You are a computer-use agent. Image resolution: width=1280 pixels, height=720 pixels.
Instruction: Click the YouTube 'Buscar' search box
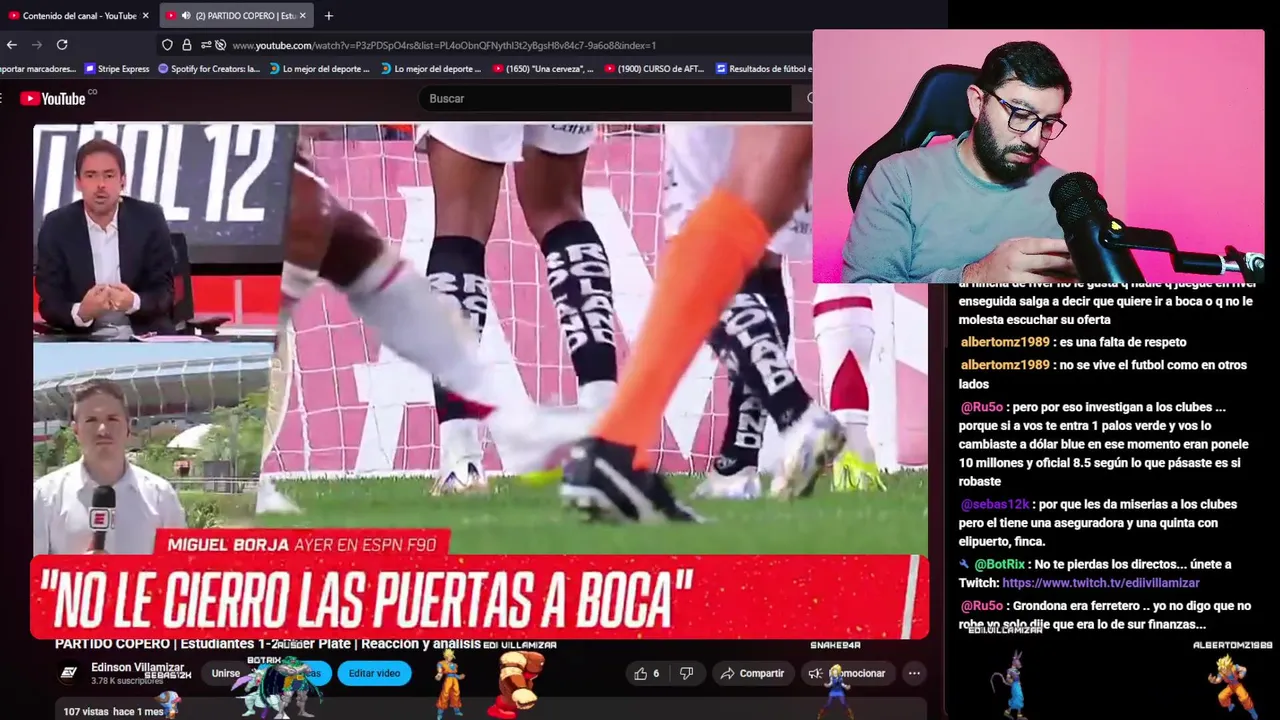[604, 98]
